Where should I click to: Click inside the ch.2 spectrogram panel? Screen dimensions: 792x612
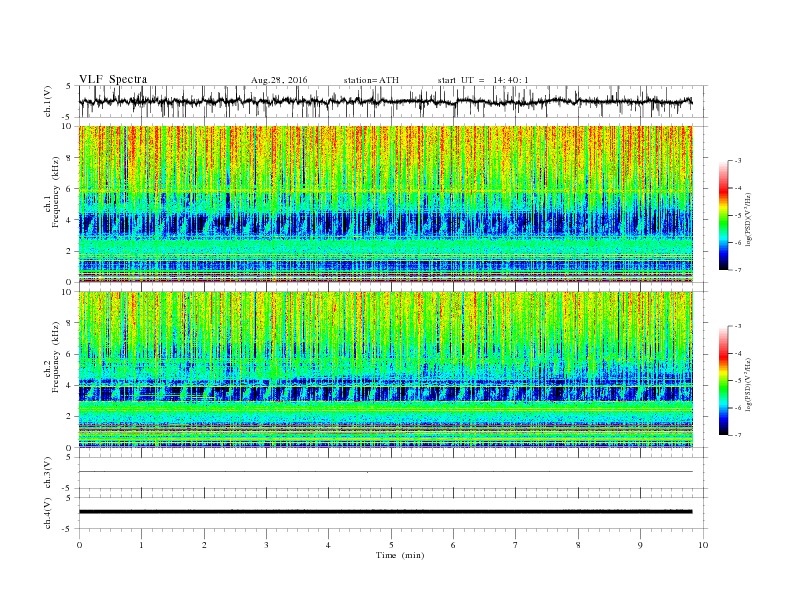click(385, 369)
